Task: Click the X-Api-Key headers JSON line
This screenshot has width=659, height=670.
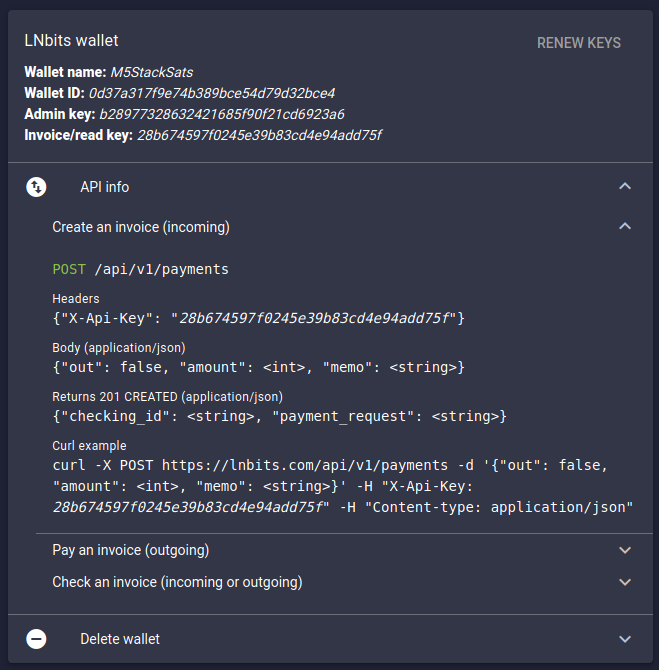Action: [x=259, y=318]
